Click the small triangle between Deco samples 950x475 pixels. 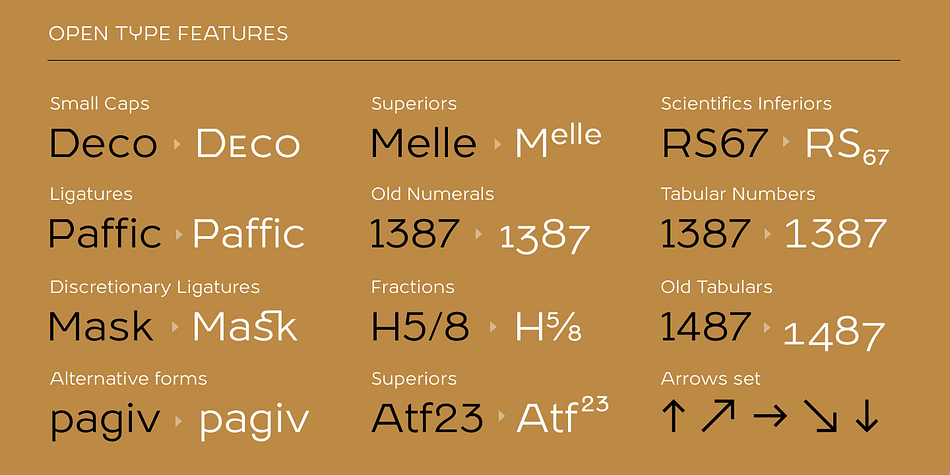pyautogui.click(x=178, y=144)
